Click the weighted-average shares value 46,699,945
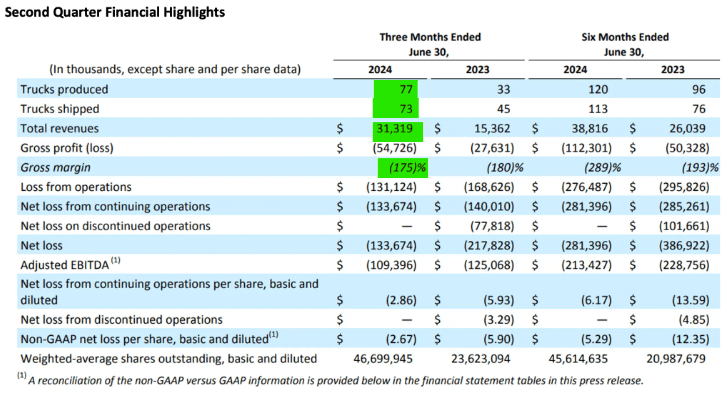Image resolution: width=725 pixels, height=393 pixels. coord(383,359)
